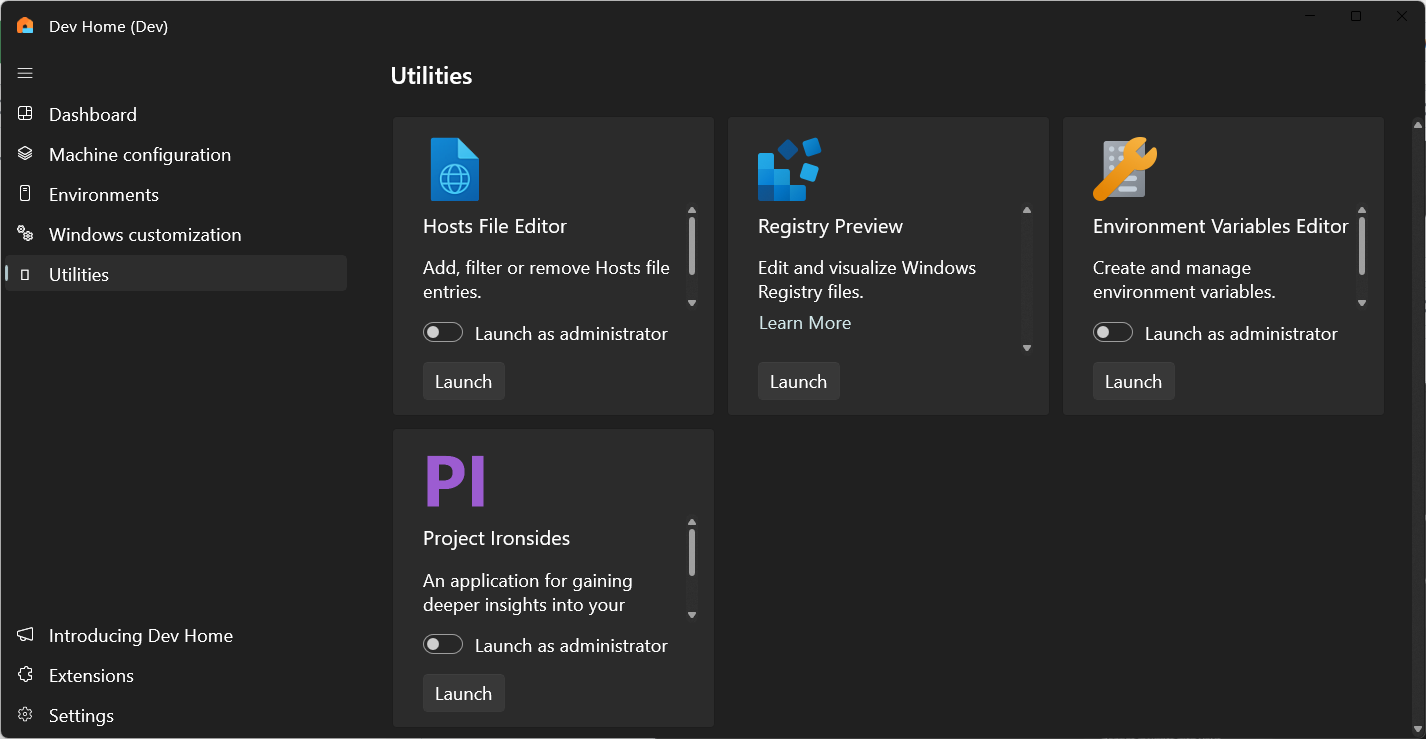Click the purple PI Project Ironsides icon
1426x739 pixels.
click(456, 481)
